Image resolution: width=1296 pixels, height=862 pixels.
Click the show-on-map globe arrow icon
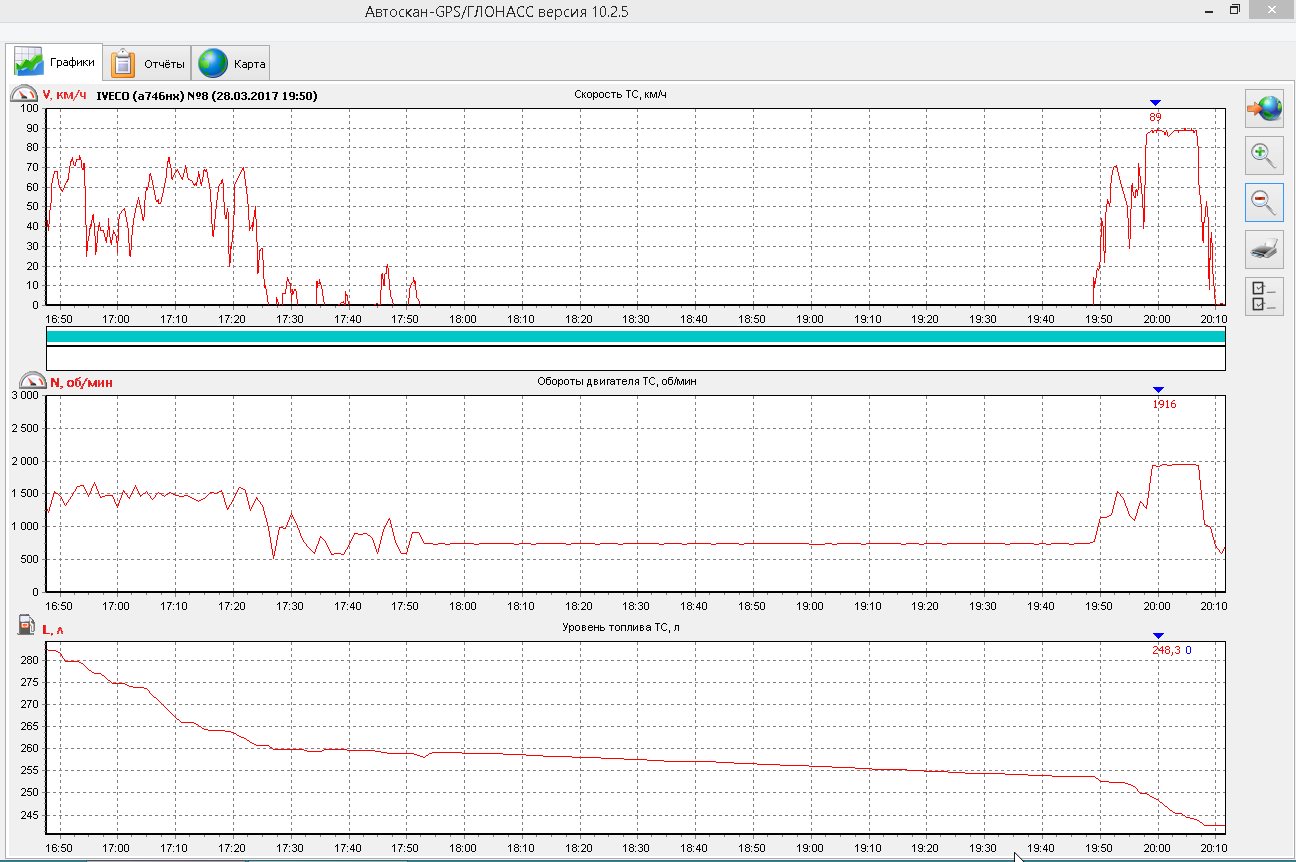click(x=1264, y=108)
